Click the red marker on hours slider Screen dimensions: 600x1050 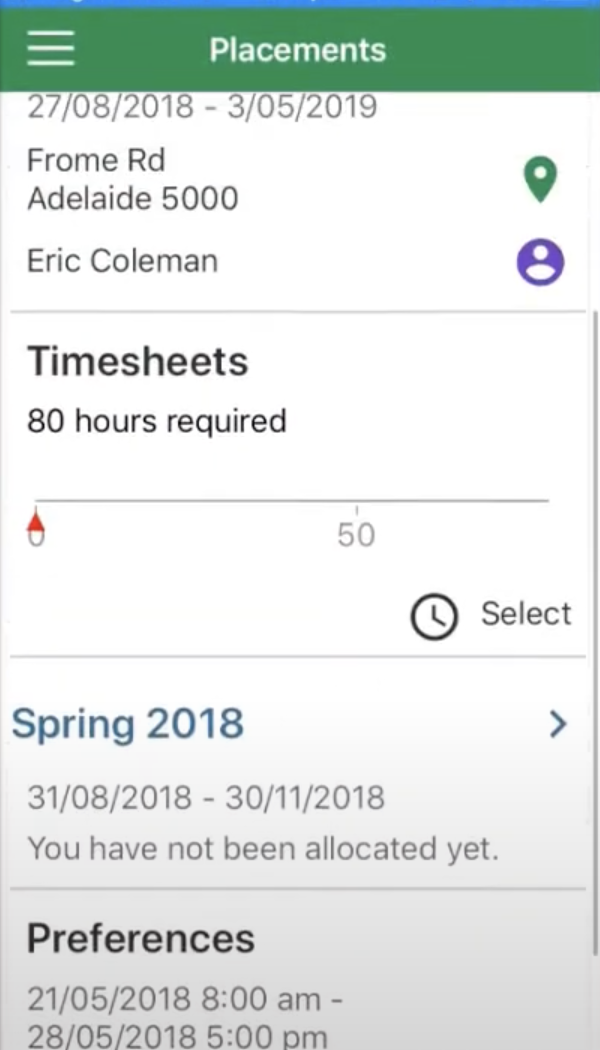[36, 525]
